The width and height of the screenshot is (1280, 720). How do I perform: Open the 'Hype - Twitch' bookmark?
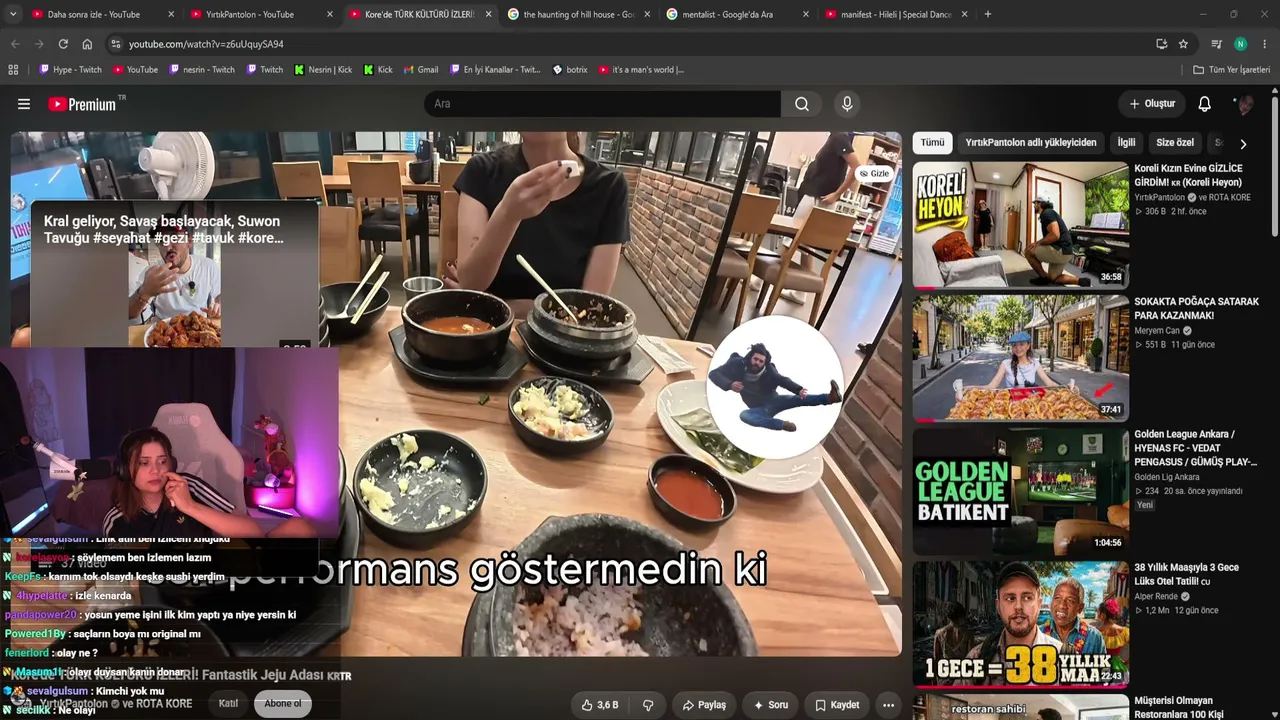pos(70,70)
